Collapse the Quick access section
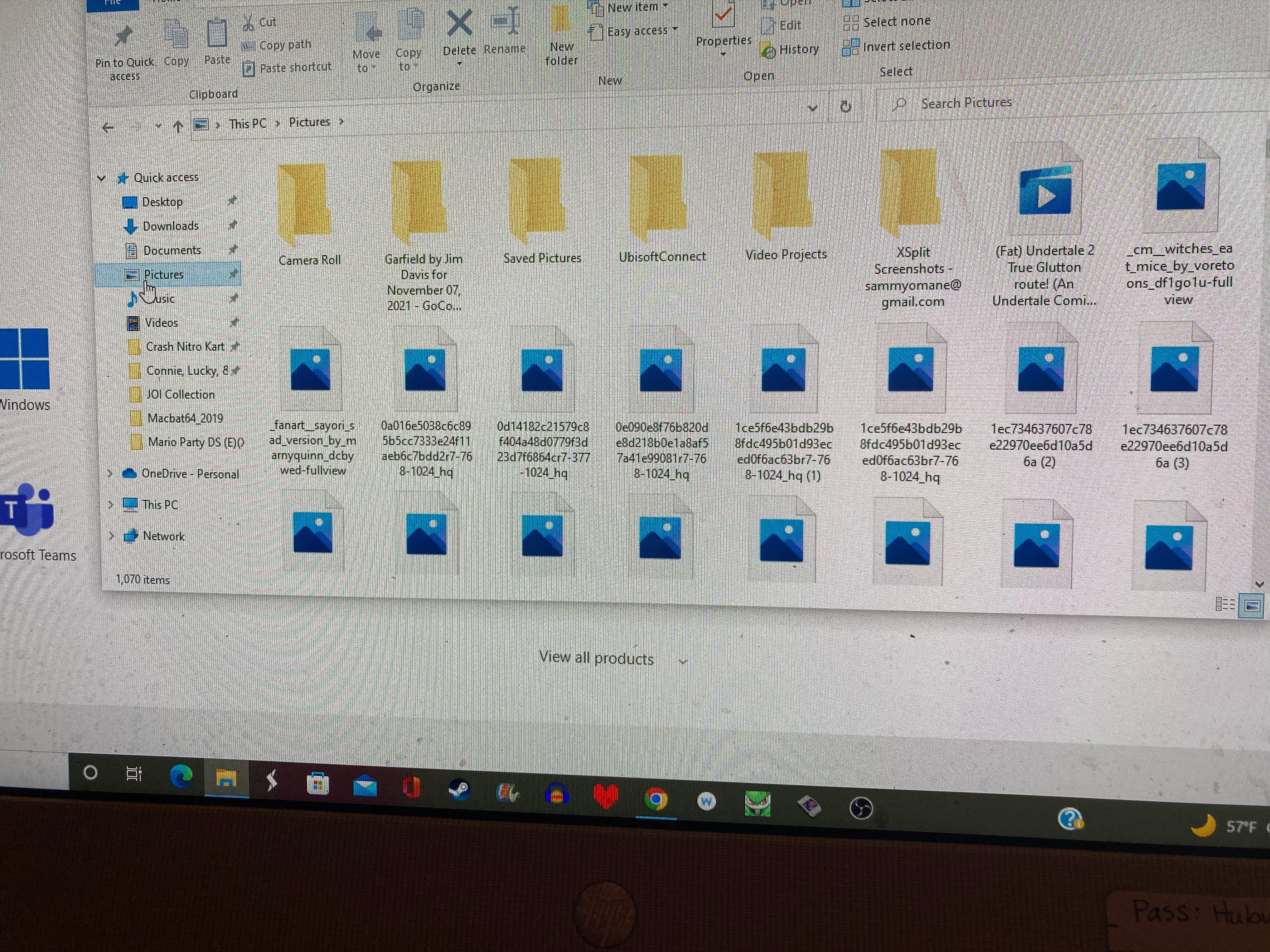 pos(102,178)
